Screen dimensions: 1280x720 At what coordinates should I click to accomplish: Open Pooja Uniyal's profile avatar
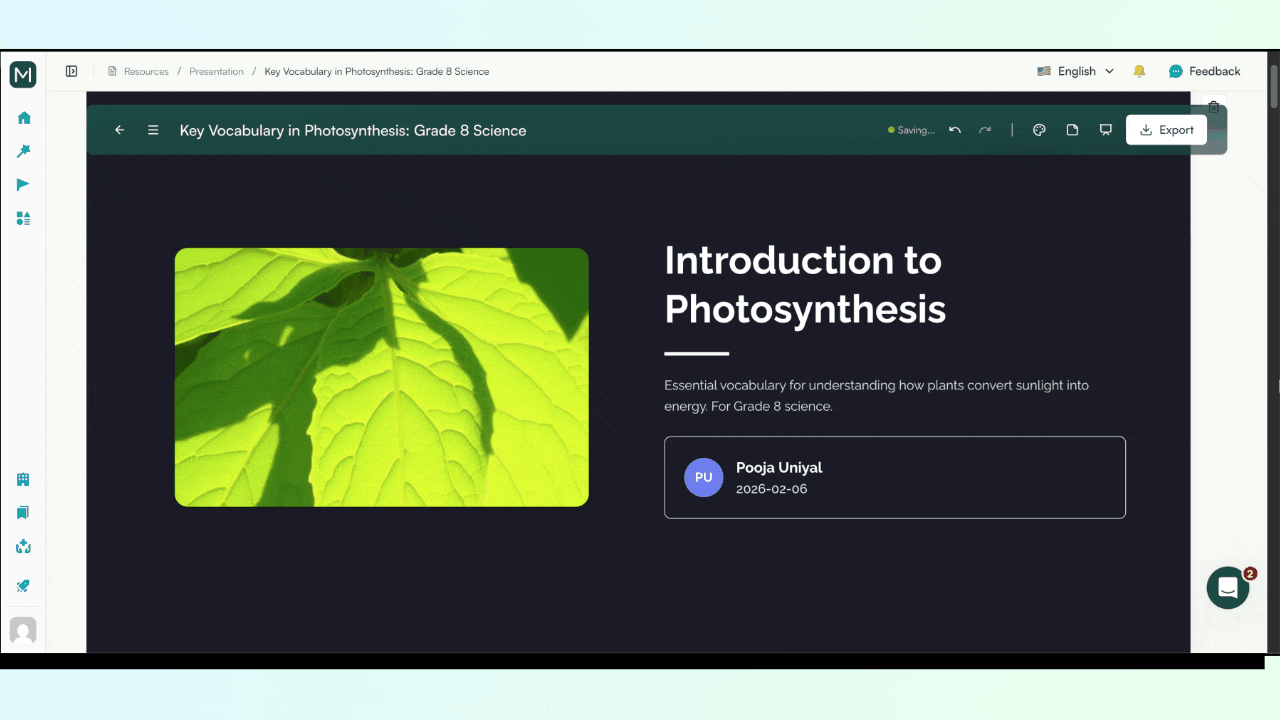[x=703, y=477]
